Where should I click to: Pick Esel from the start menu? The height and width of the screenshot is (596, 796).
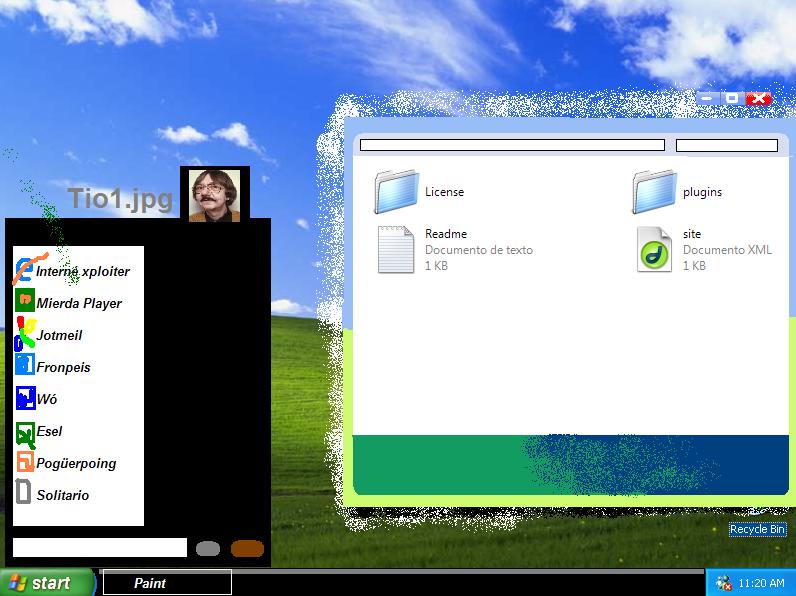click(x=49, y=431)
